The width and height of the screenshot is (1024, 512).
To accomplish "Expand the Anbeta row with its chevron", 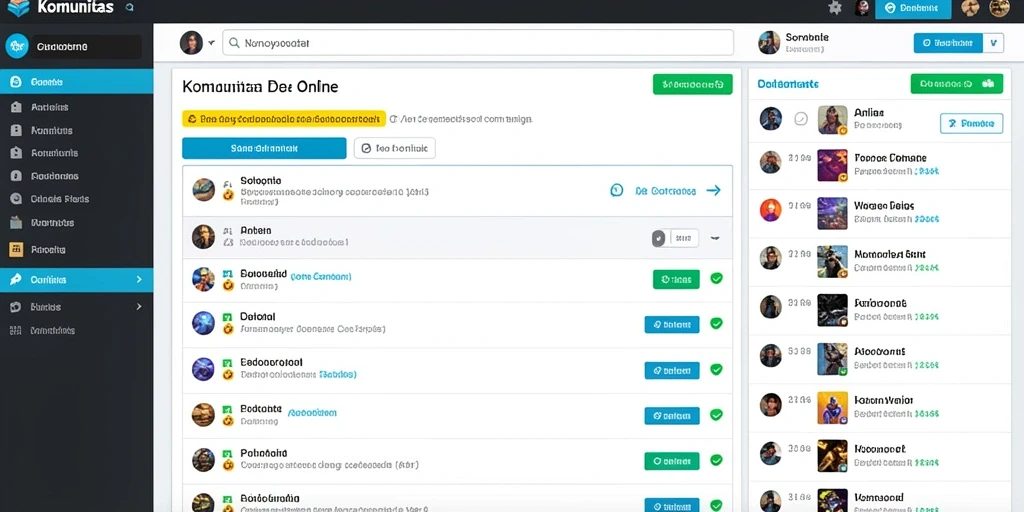I will pyautogui.click(x=715, y=238).
